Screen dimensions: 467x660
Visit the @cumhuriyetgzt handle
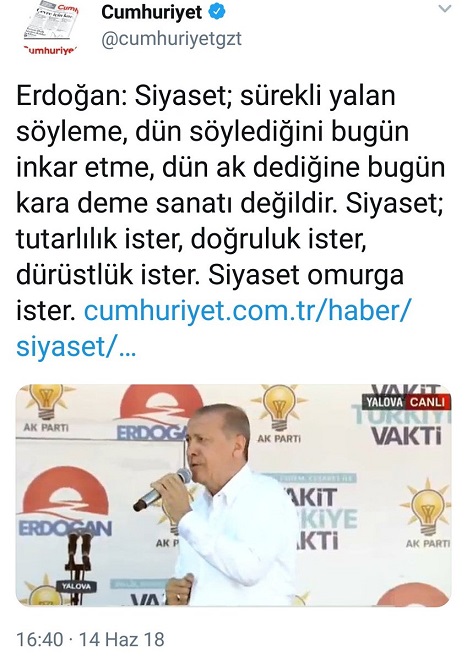171,39
